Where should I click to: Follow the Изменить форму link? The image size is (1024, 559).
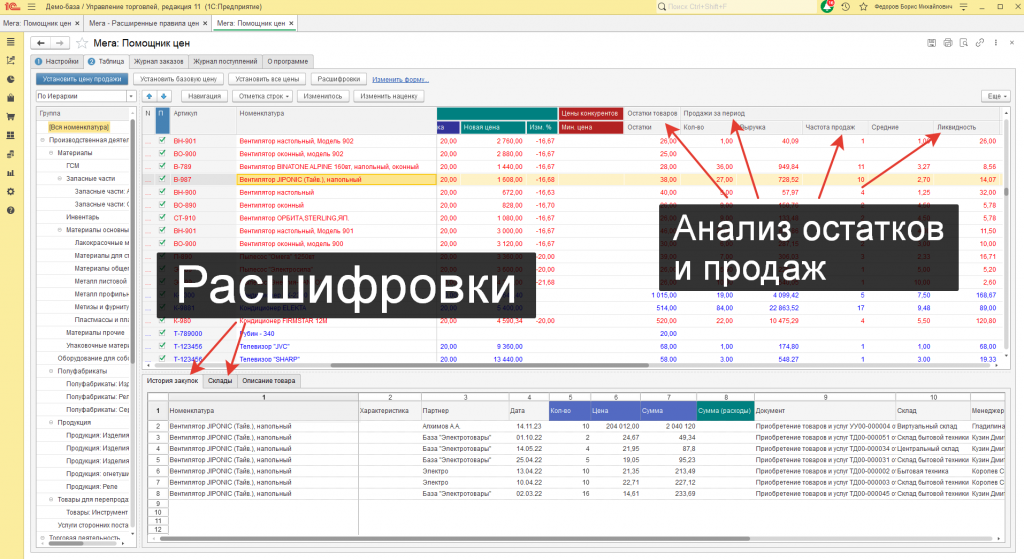pos(400,80)
